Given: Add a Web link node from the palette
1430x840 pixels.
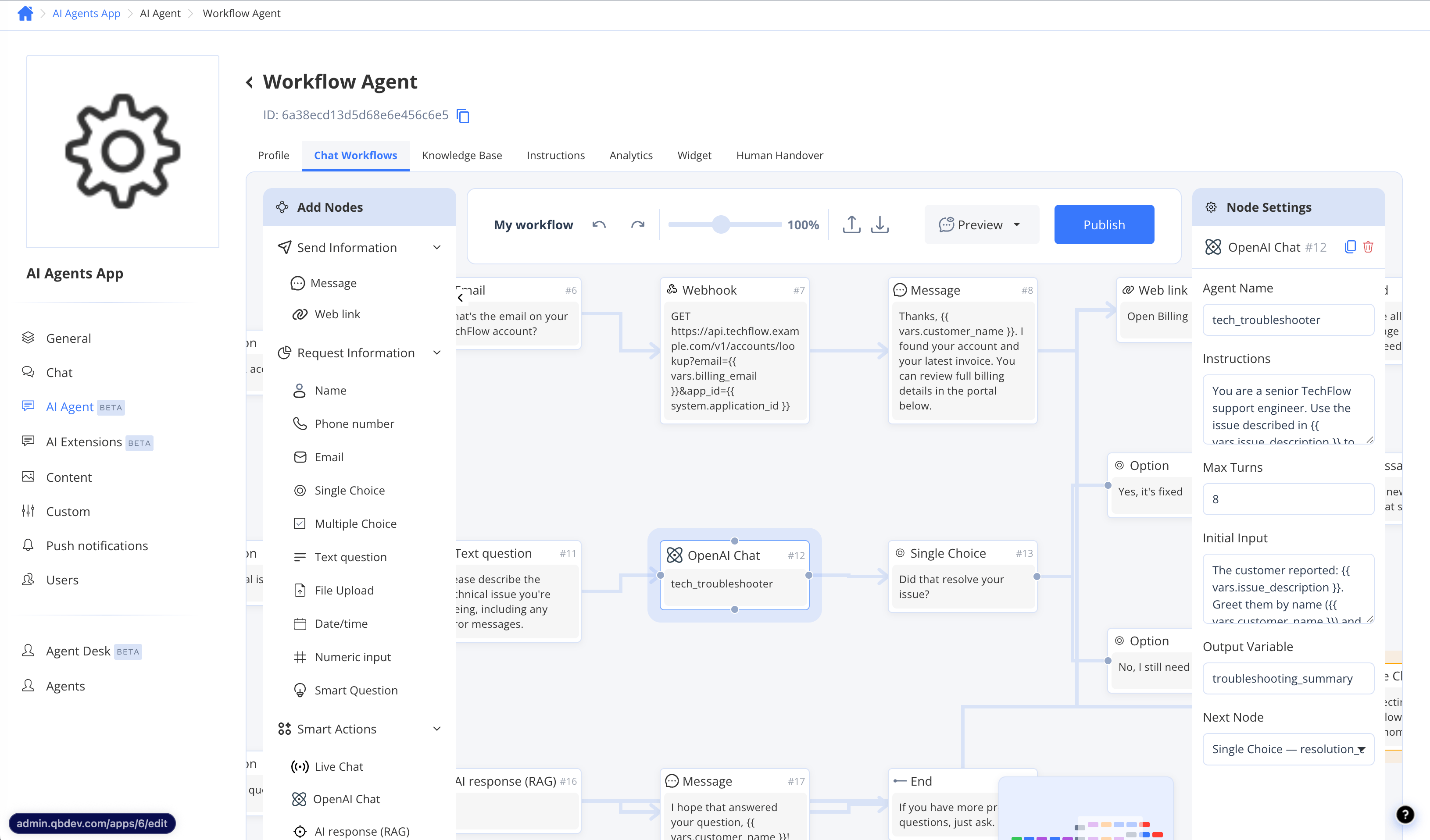Looking at the screenshot, I should [326, 314].
